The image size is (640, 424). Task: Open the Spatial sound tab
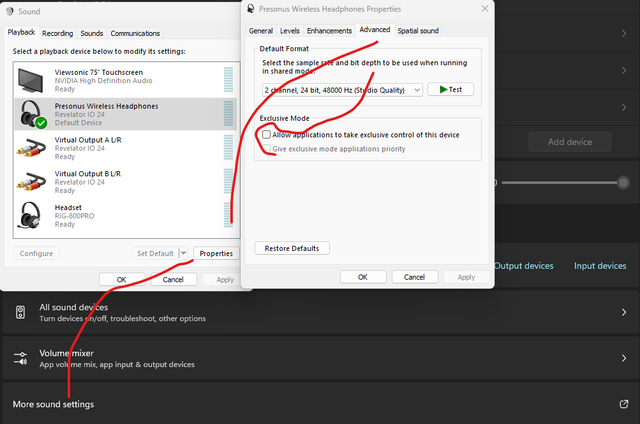(418, 31)
